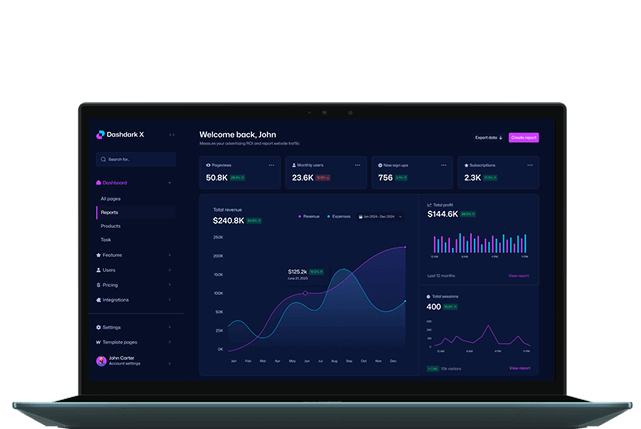Open more options on the Subscriptions card
The width and height of the screenshot is (641, 429).
tap(529, 164)
